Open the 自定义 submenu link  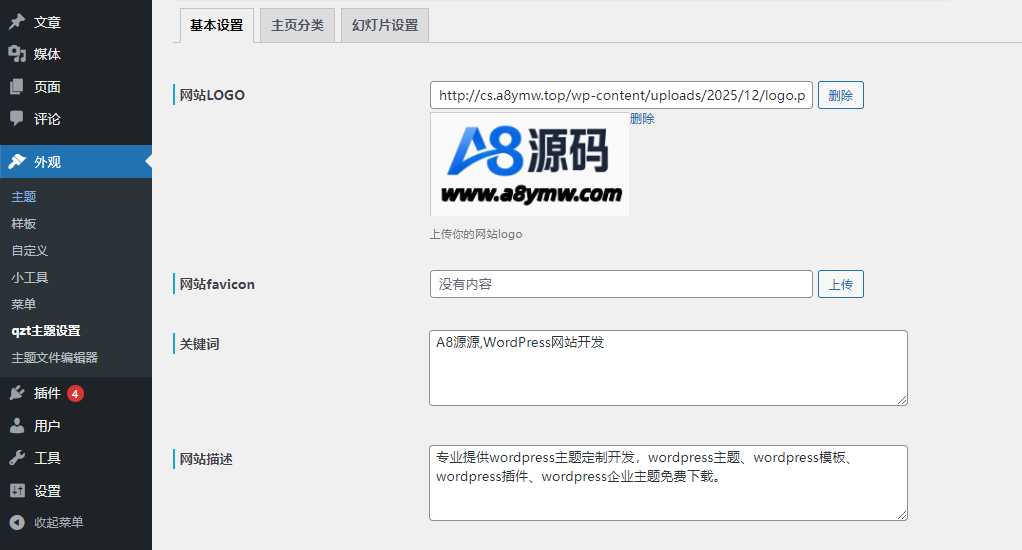[29, 250]
